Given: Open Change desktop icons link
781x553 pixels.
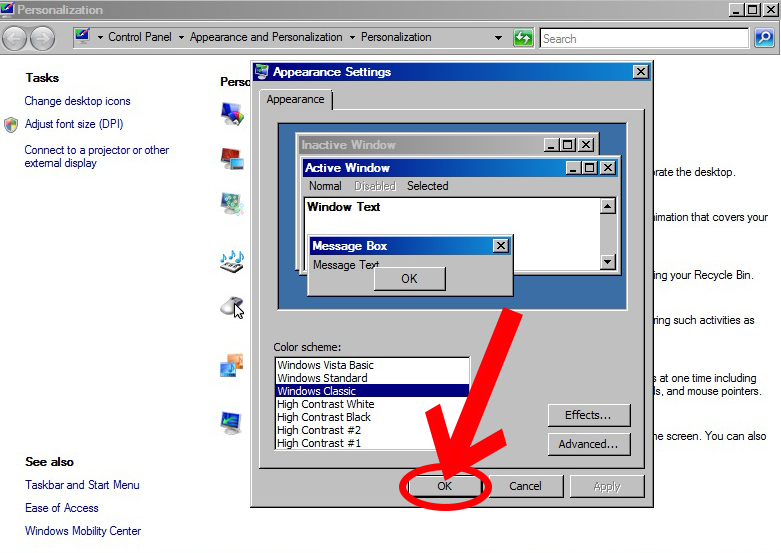Looking at the screenshot, I should pos(77,101).
